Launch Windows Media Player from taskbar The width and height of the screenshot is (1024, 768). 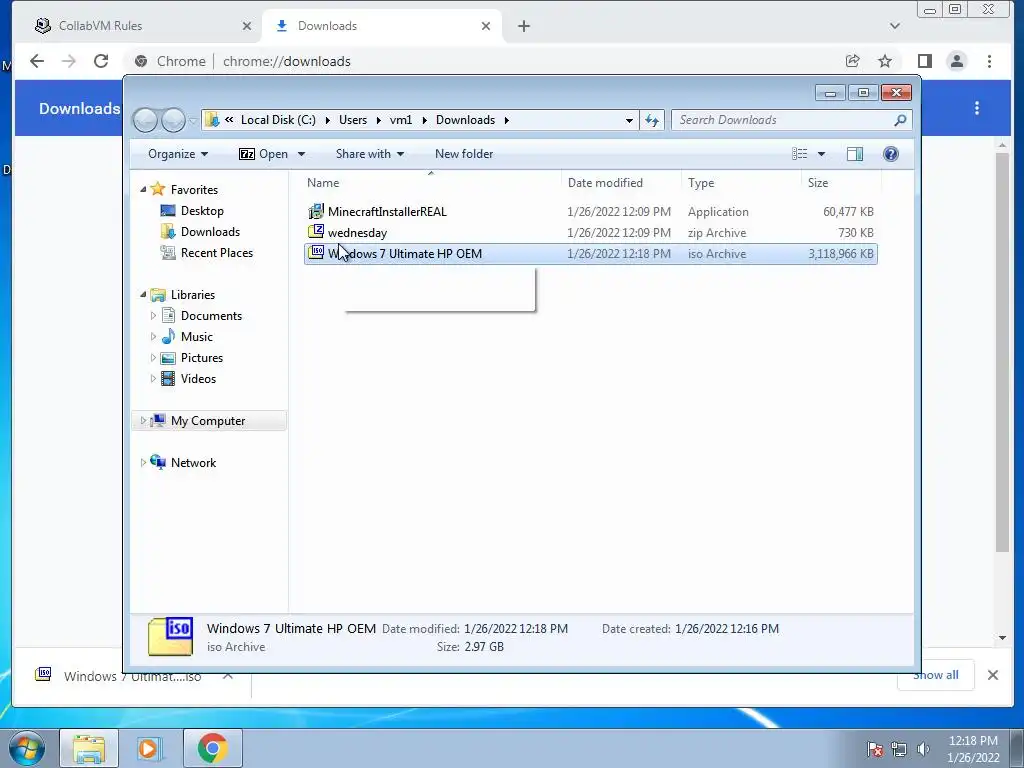click(x=150, y=748)
